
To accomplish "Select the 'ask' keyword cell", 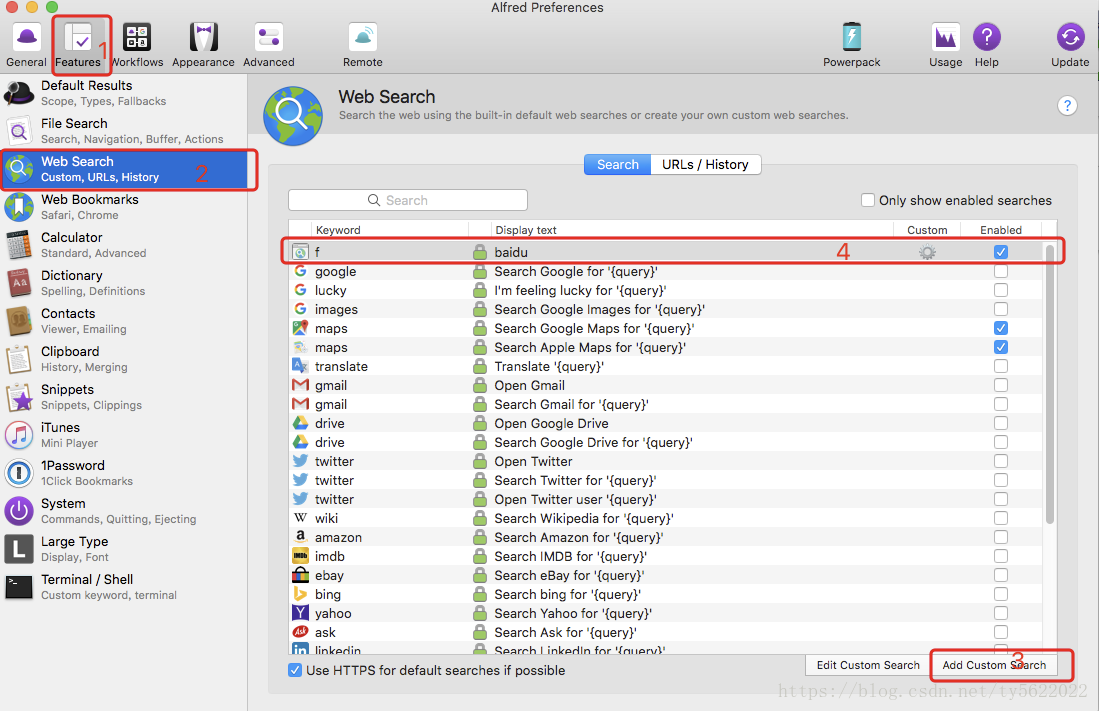I will [x=325, y=632].
